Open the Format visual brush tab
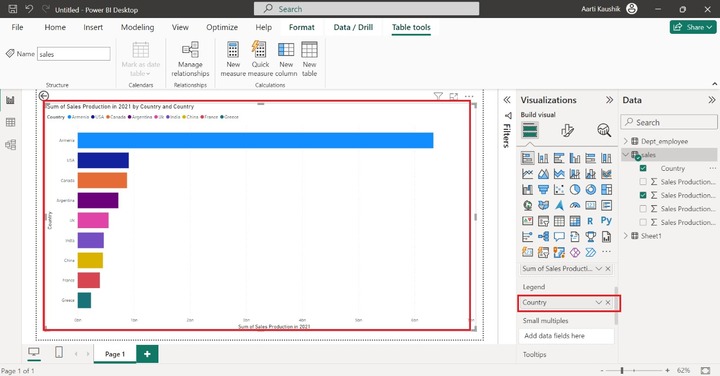Image resolution: width=720 pixels, height=376 pixels. click(567, 131)
